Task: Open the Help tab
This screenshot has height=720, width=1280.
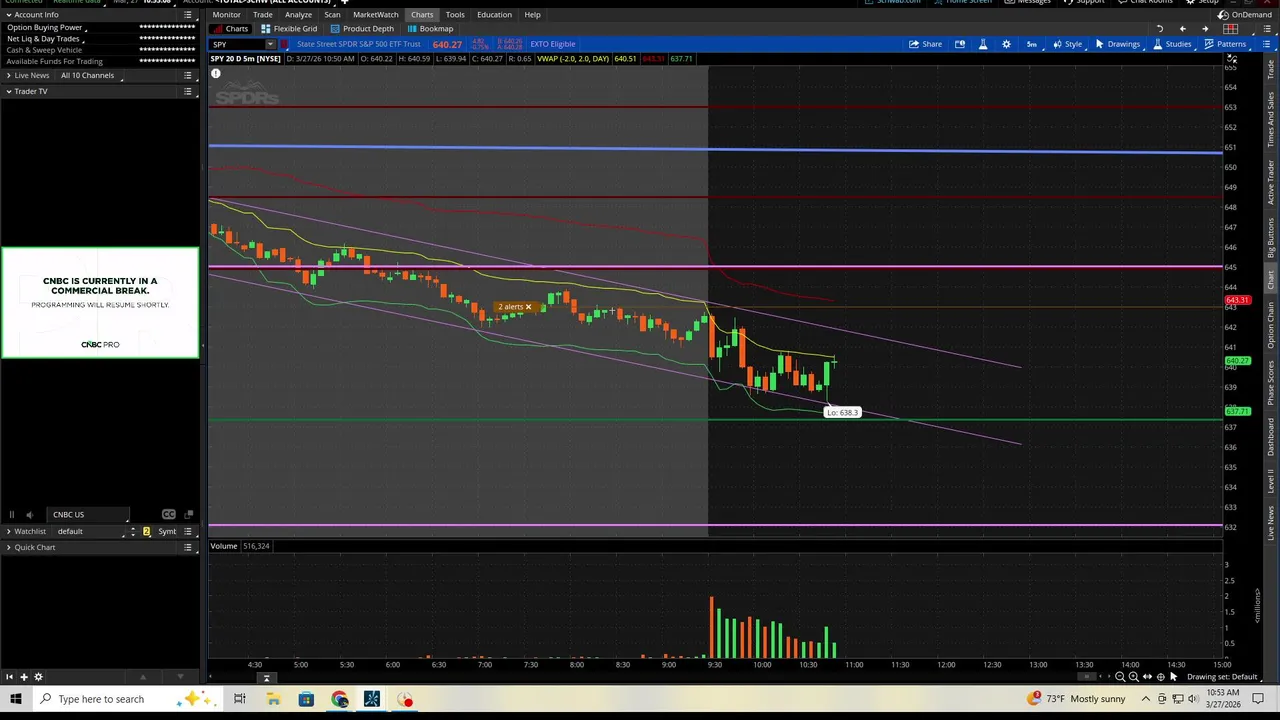Action: pyautogui.click(x=532, y=15)
